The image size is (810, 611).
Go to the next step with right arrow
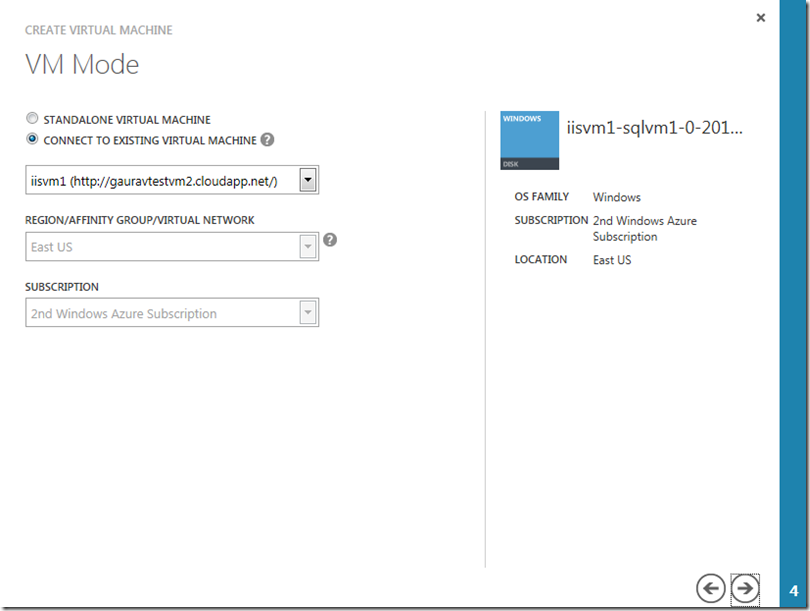coord(745,588)
